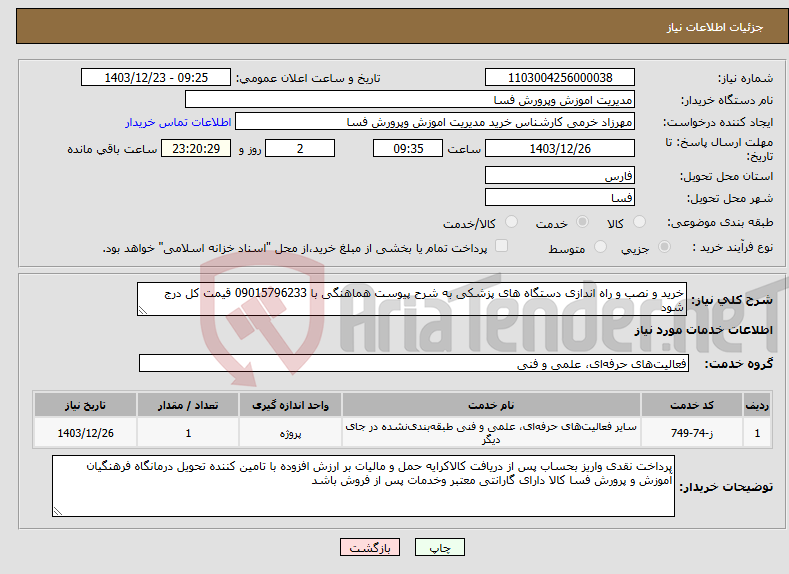This screenshot has height=574, width=789.
Task: Click the page header جزئیات اطلاعات نیاز
Action: (715, 27)
